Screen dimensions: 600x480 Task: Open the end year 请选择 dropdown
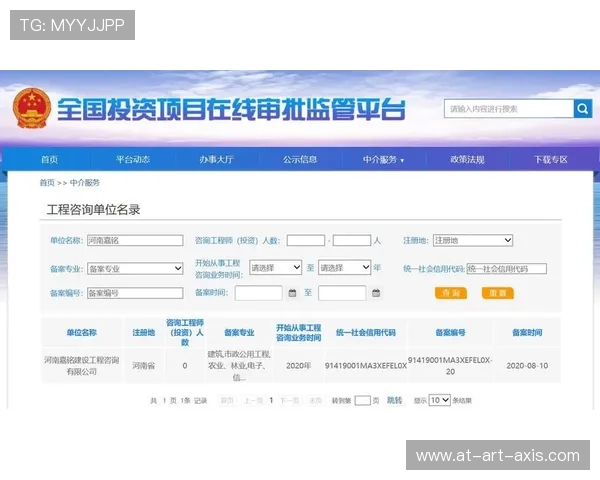point(344,268)
